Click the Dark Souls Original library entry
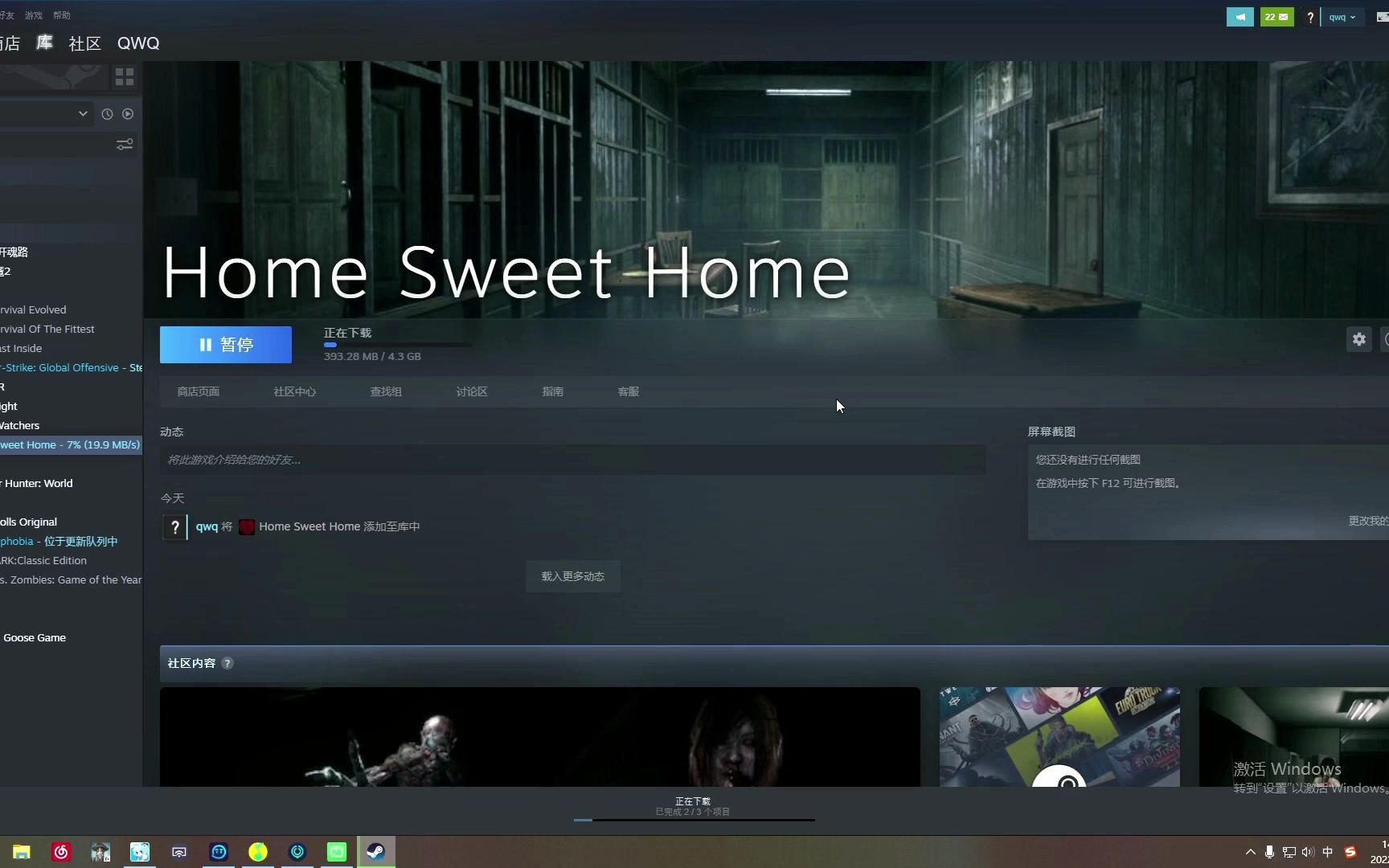The image size is (1389, 868). point(71,522)
